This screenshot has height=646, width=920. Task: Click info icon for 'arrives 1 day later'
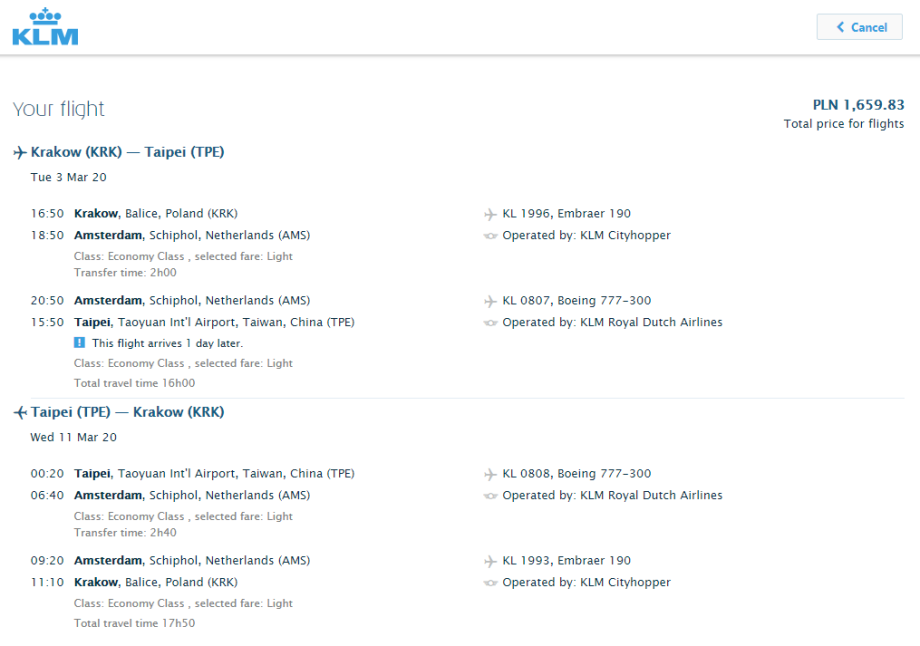coord(80,343)
